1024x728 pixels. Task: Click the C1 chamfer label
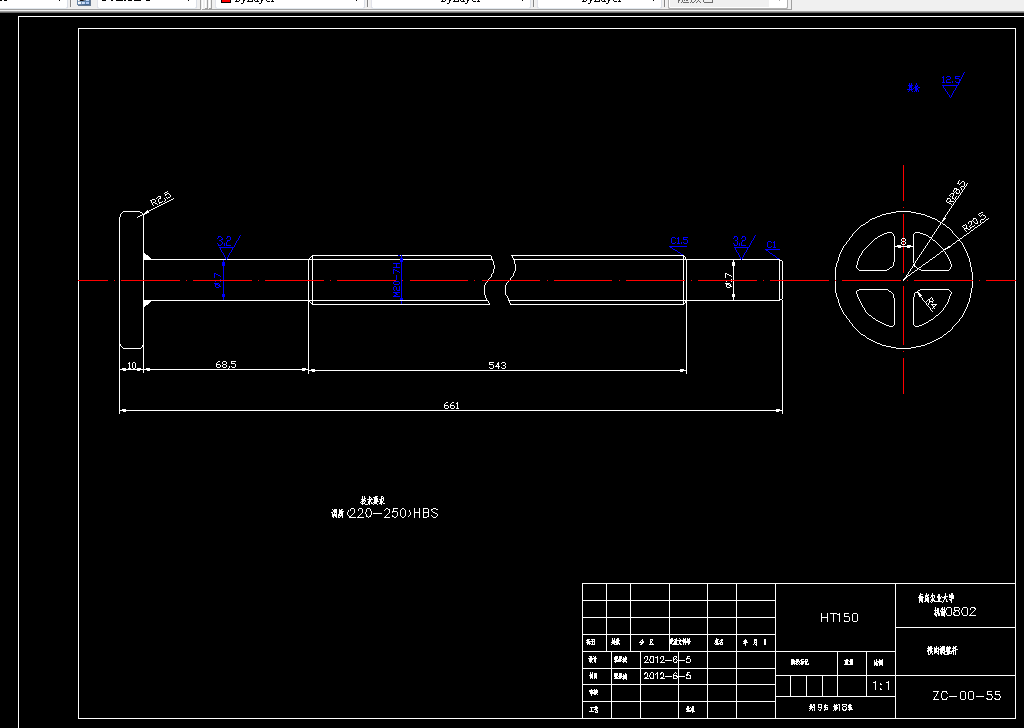(771, 245)
